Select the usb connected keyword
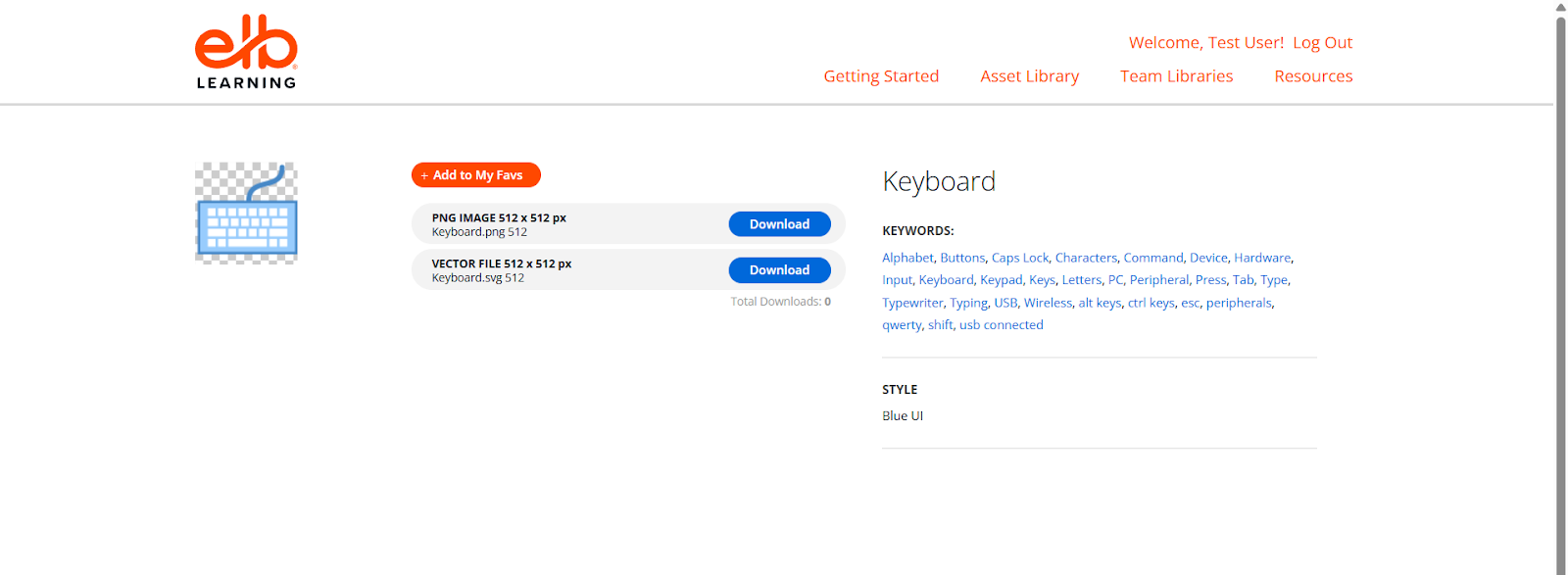This screenshot has width=1568, height=575. tap(1001, 325)
